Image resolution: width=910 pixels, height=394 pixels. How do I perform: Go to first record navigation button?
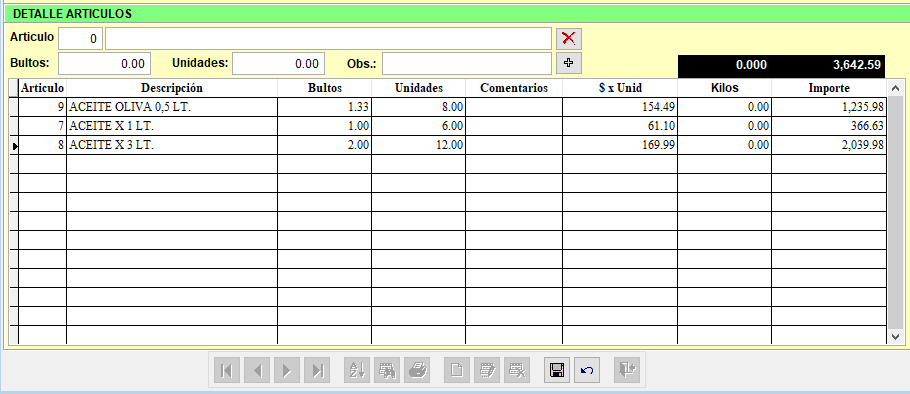coord(227,370)
